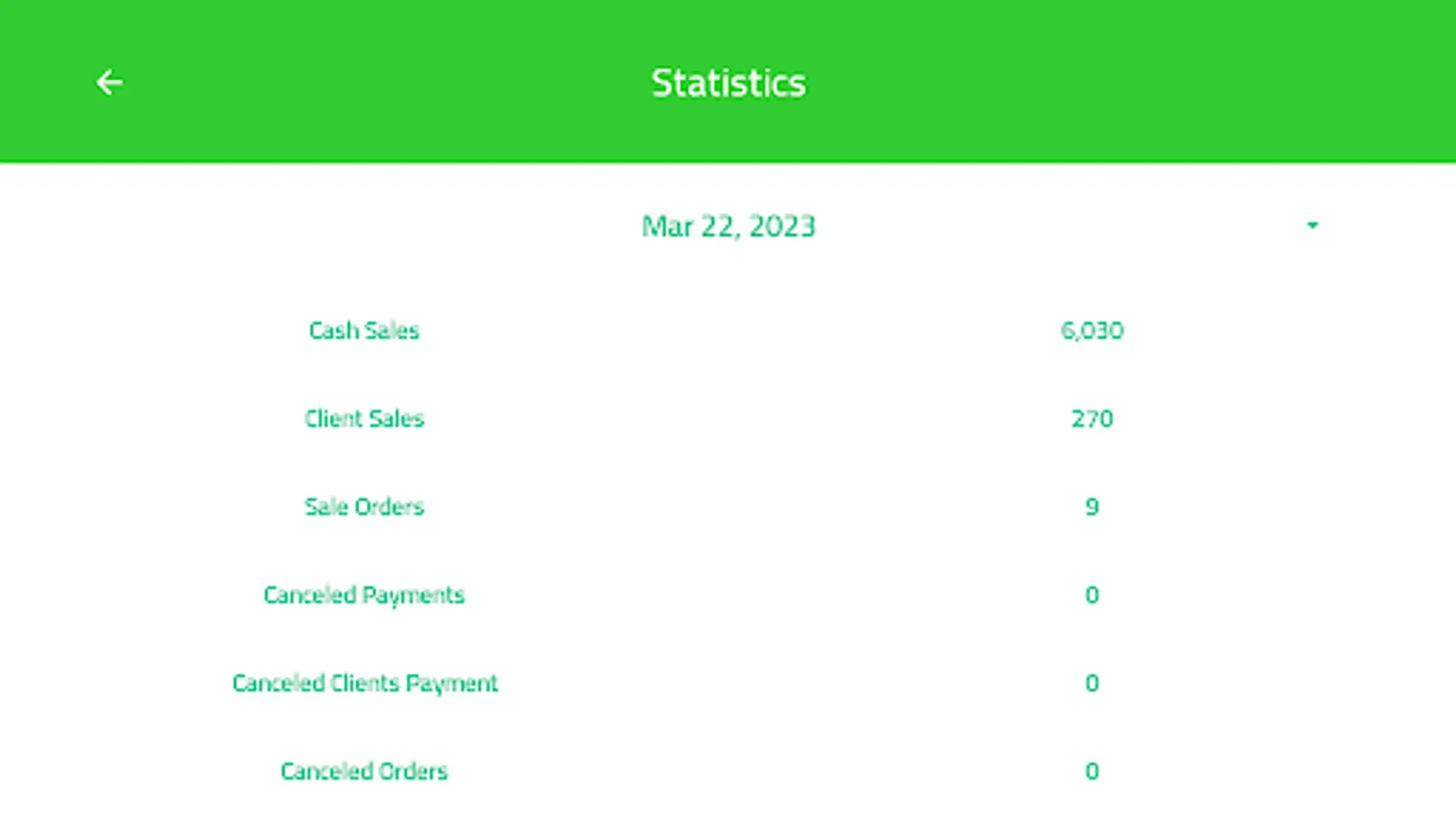Open the date dropdown arrow
The width and height of the screenshot is (1456, 819).
[x=1312, y=225]
